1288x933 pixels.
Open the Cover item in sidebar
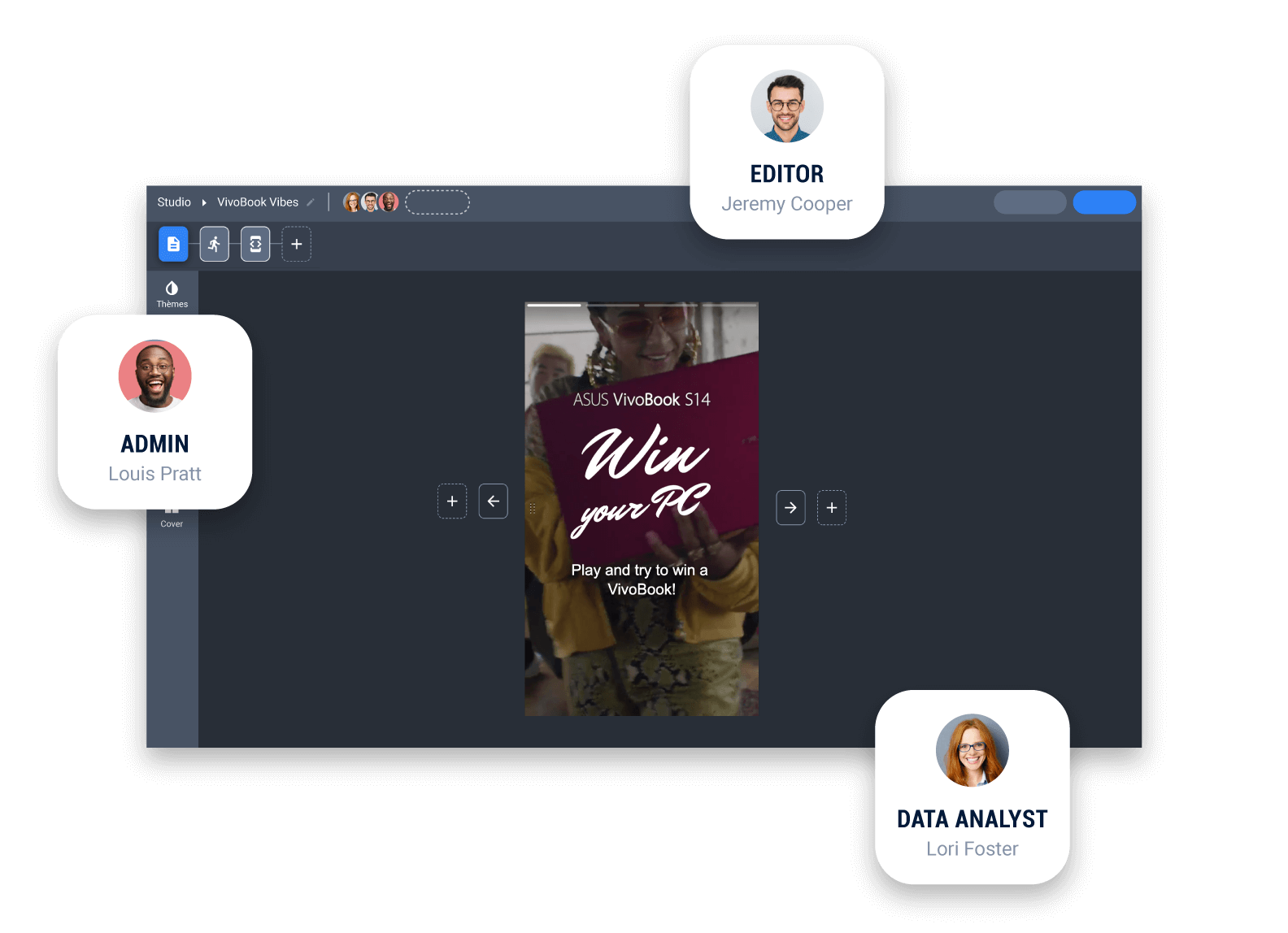point(172,518)
